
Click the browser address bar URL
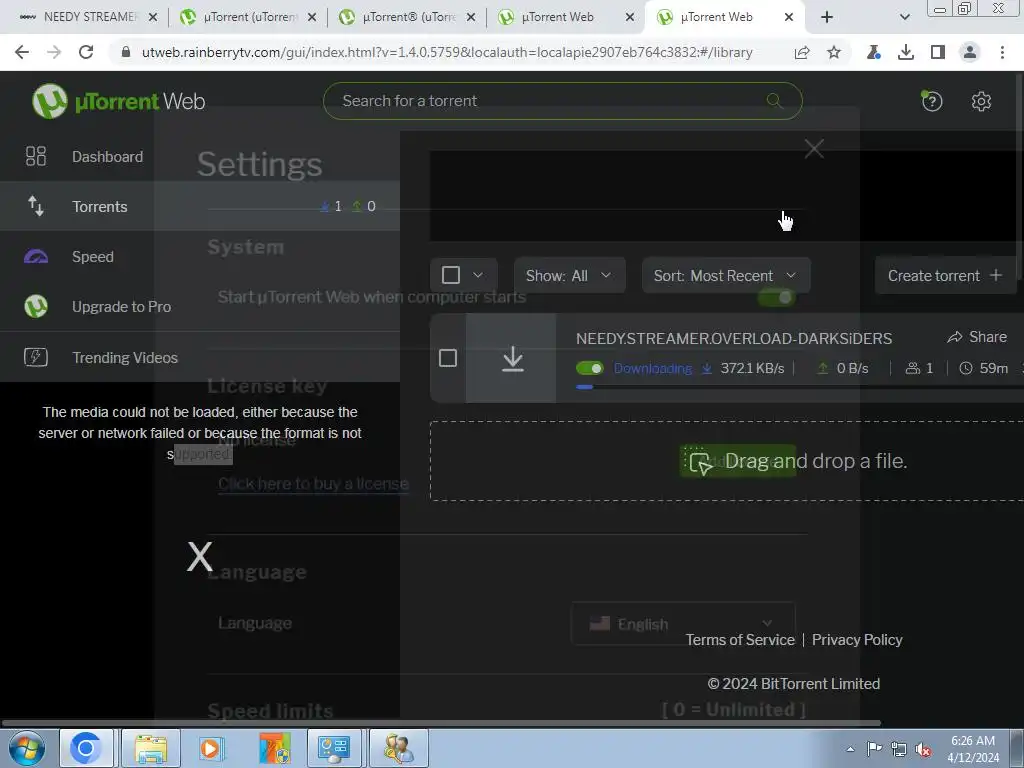click(x=447, y=52)
